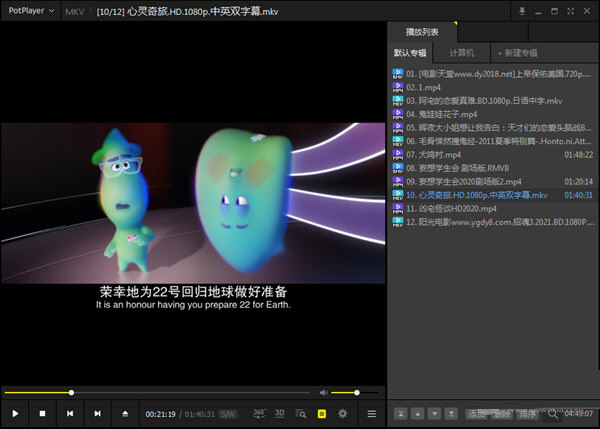
Task: Toggle 360-degree video mode
Action: [259, 413]
